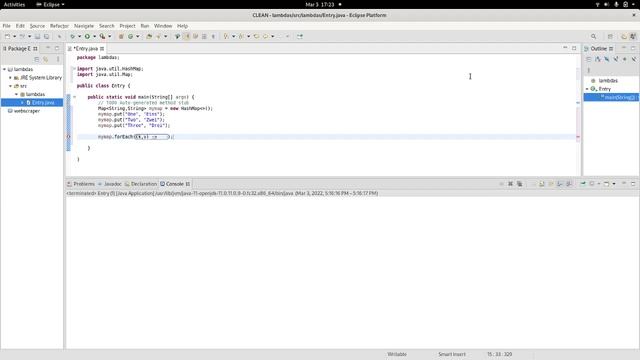Expand JRE System Library node

pyautogui.click(x=11, y=78)
